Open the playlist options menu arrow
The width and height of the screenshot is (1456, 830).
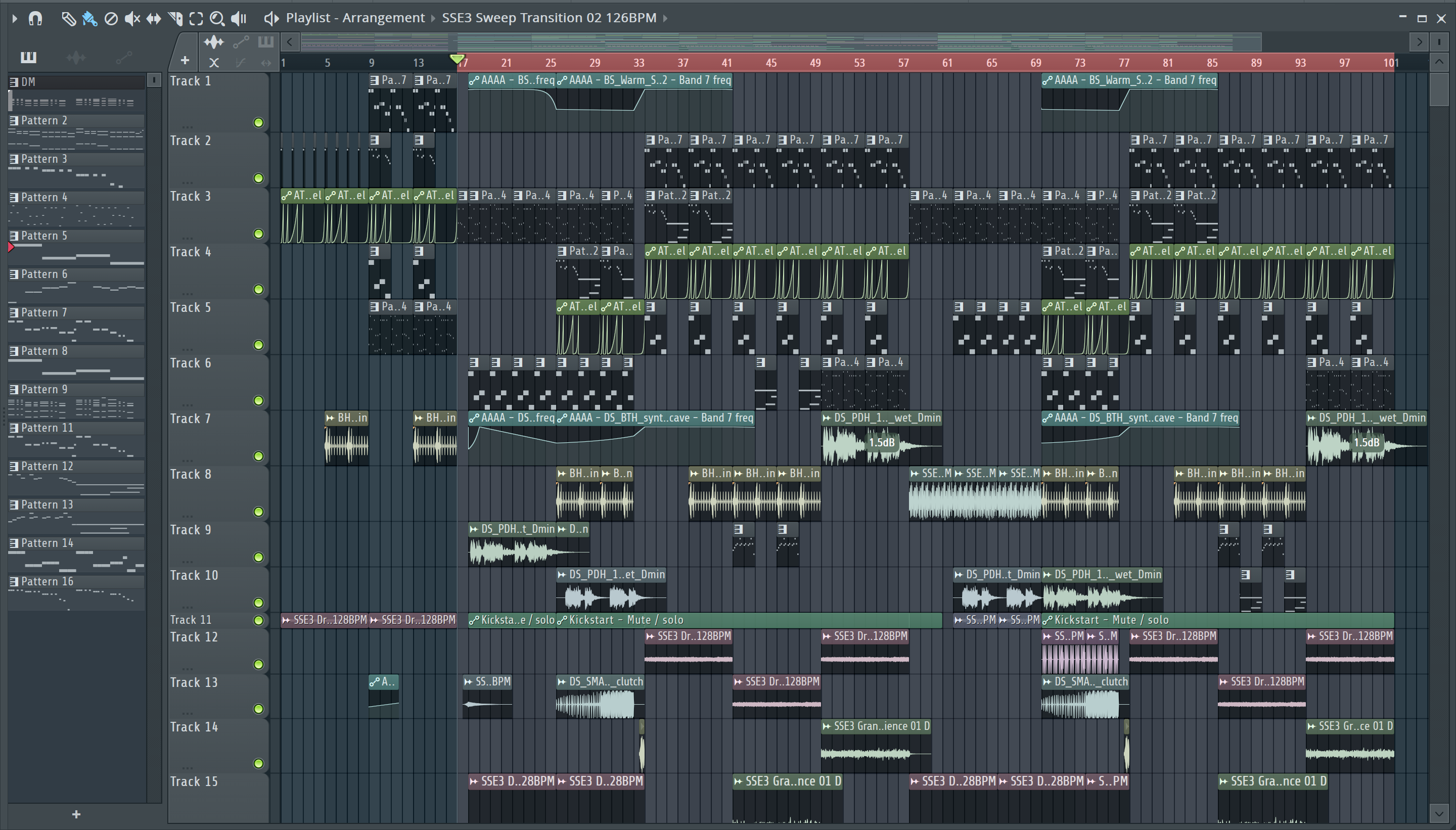[x=15, y=18]
